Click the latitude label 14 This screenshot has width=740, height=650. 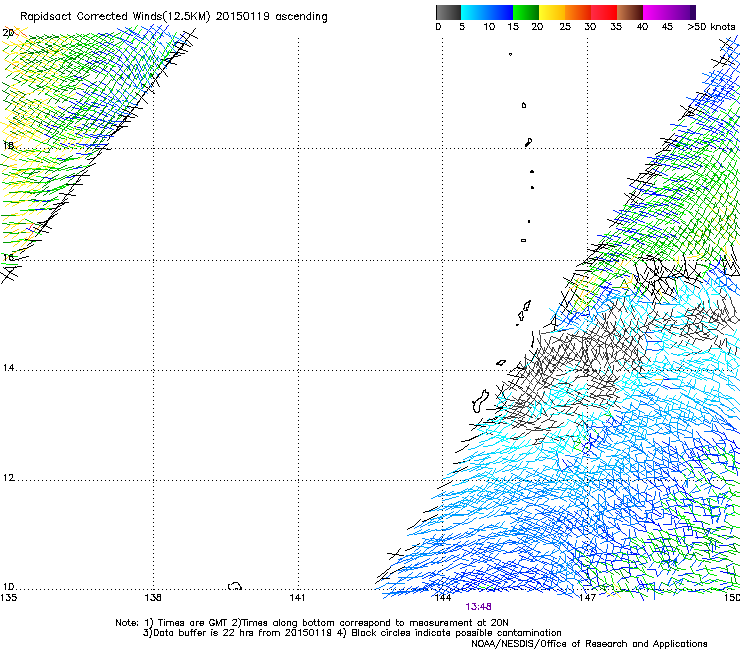8,368
